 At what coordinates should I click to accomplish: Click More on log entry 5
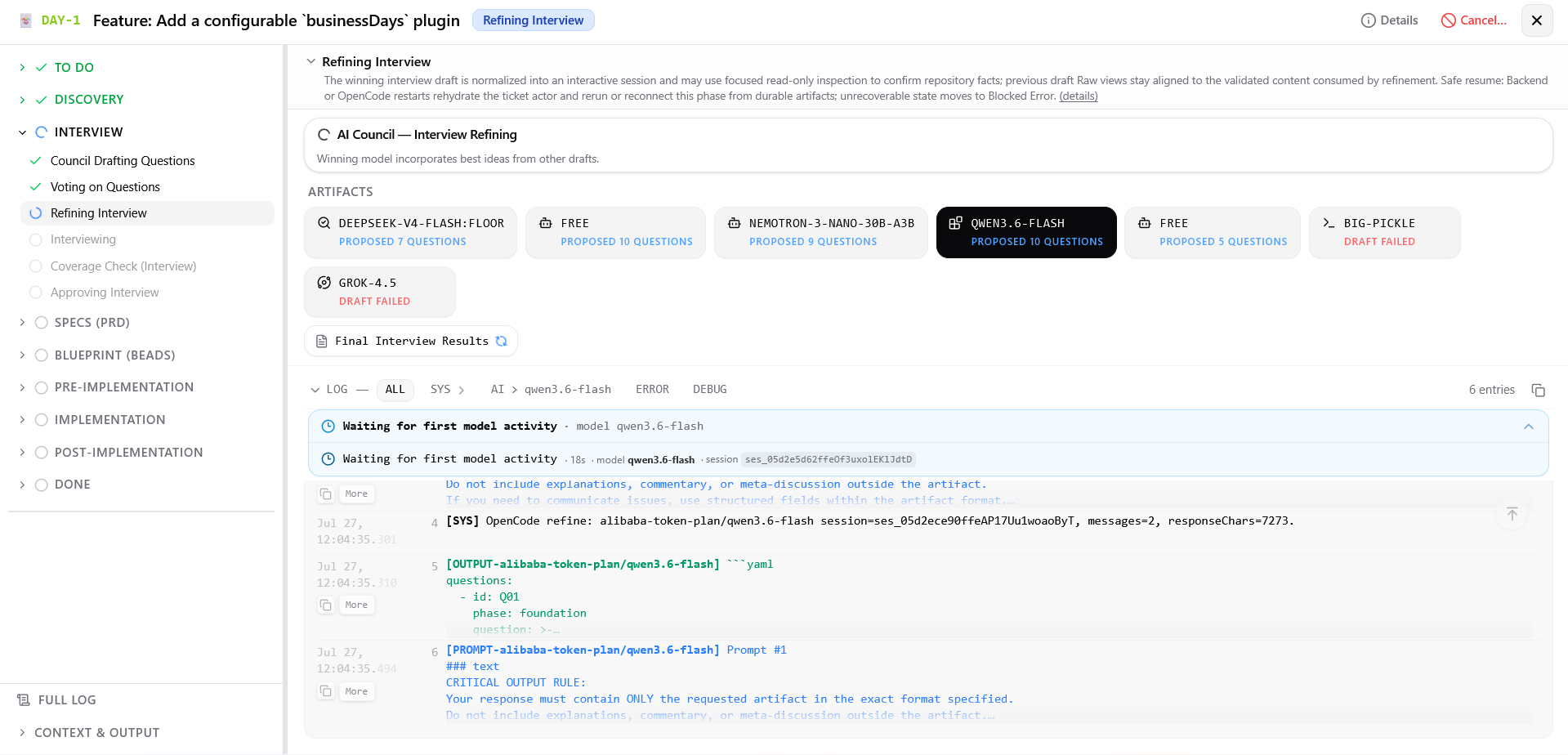click(x=356, y=605)
